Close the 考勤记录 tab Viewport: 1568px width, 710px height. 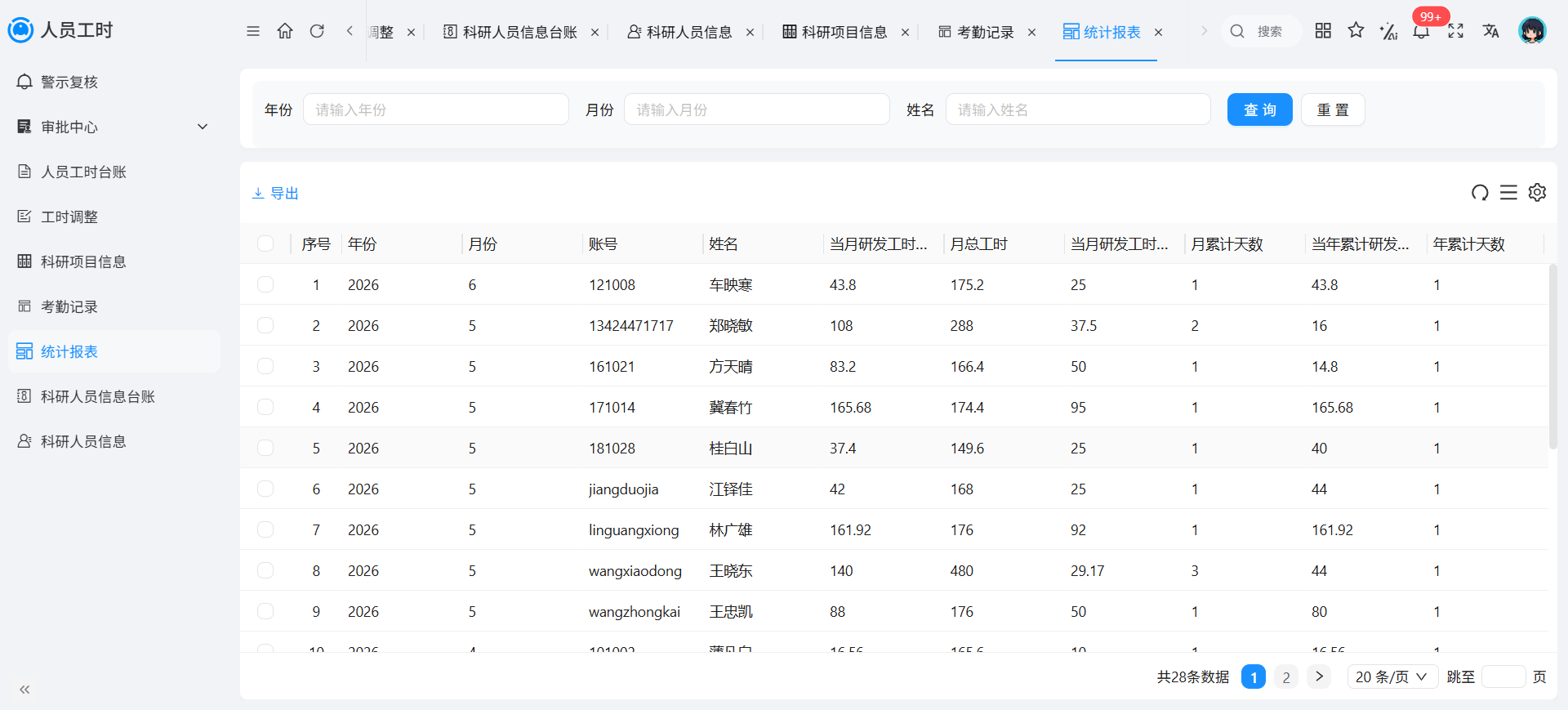pyautogui.click(x=1031, y=33)
